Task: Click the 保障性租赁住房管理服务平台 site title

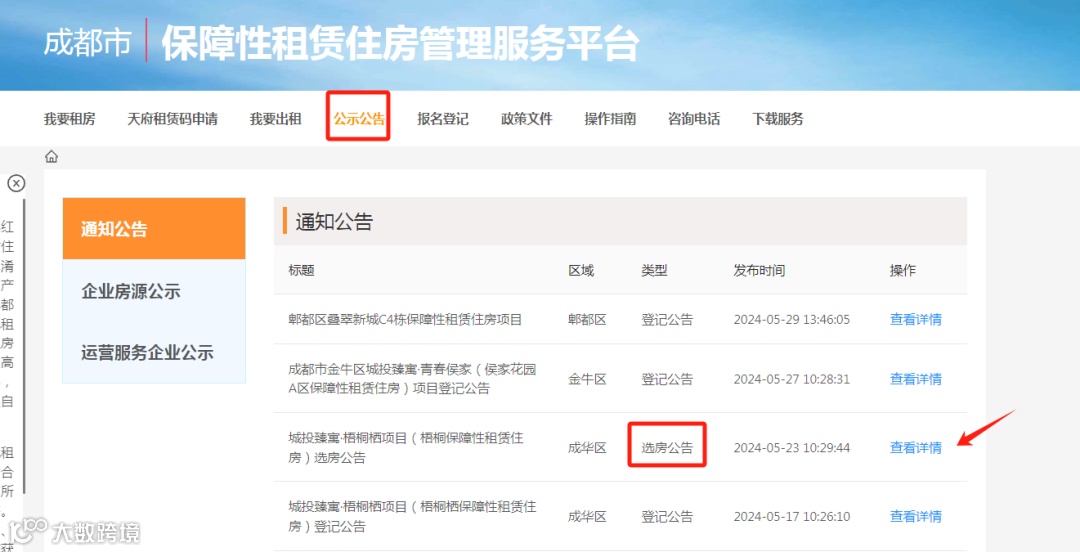Action: coord(400,44)
